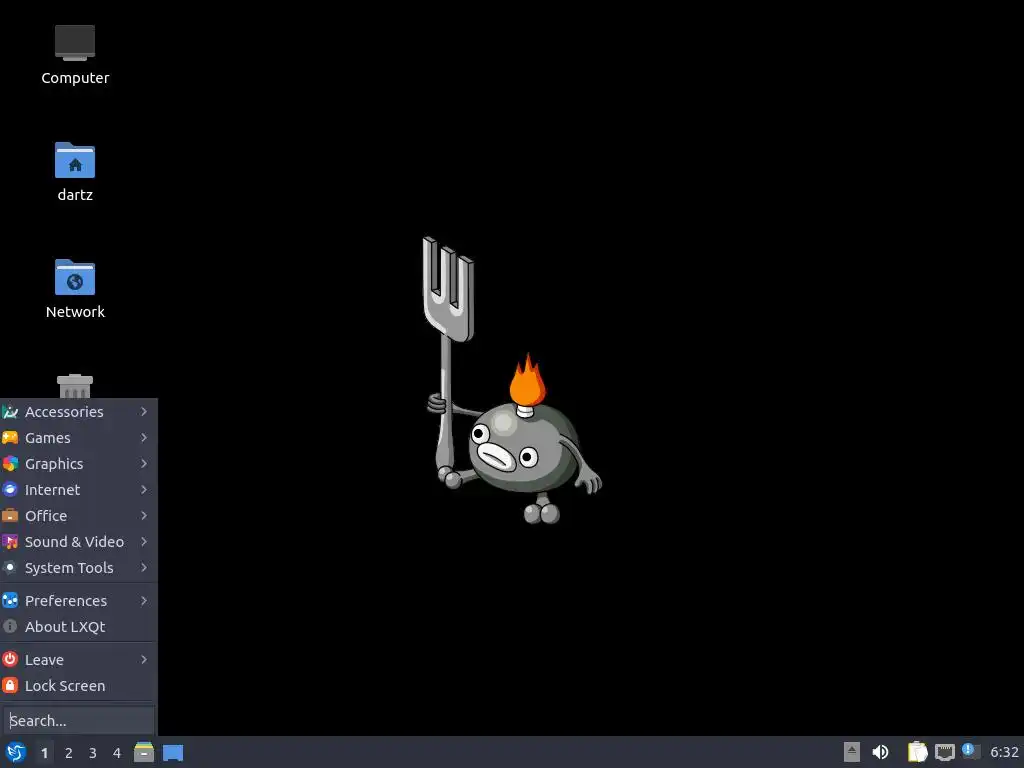Open the removable media eject tray icon
The width and height of the screenshot is (1024, 768).
(x=852, y=752)
